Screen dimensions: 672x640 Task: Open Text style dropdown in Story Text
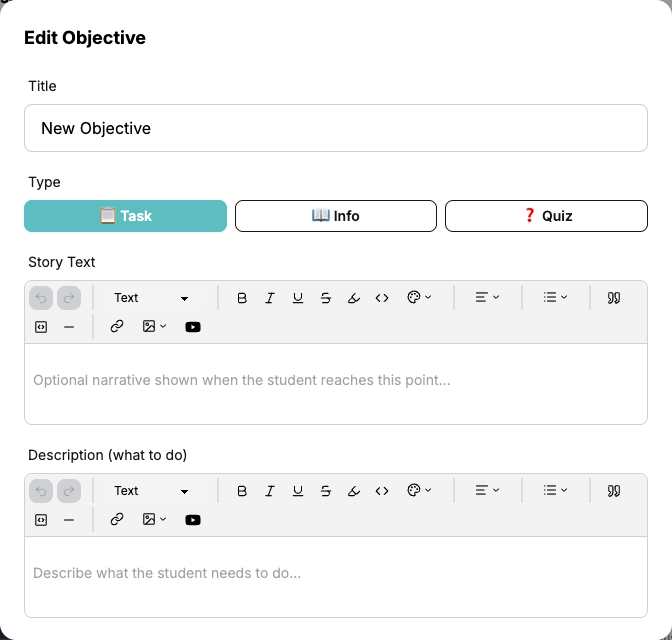[152, 298]
